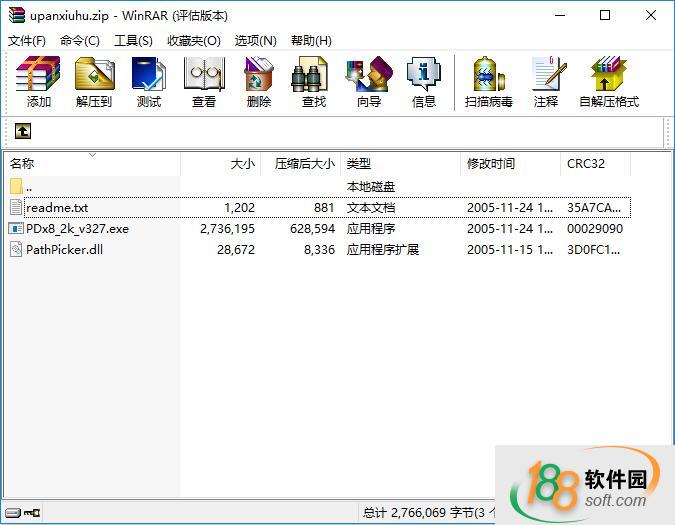Open the 查看 (View) file tool
675x525 pixels.
204,82
